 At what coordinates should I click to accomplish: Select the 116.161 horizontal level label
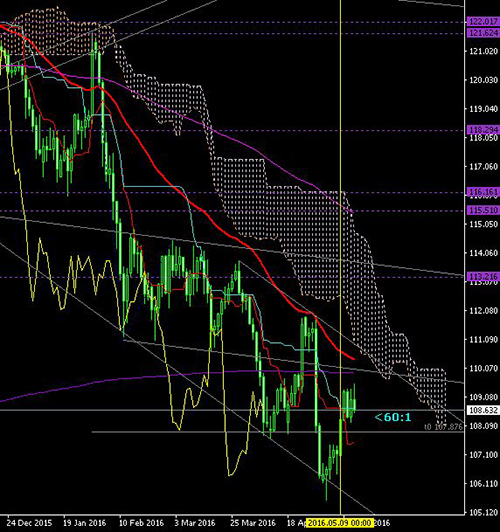click(x=483, y=192)
